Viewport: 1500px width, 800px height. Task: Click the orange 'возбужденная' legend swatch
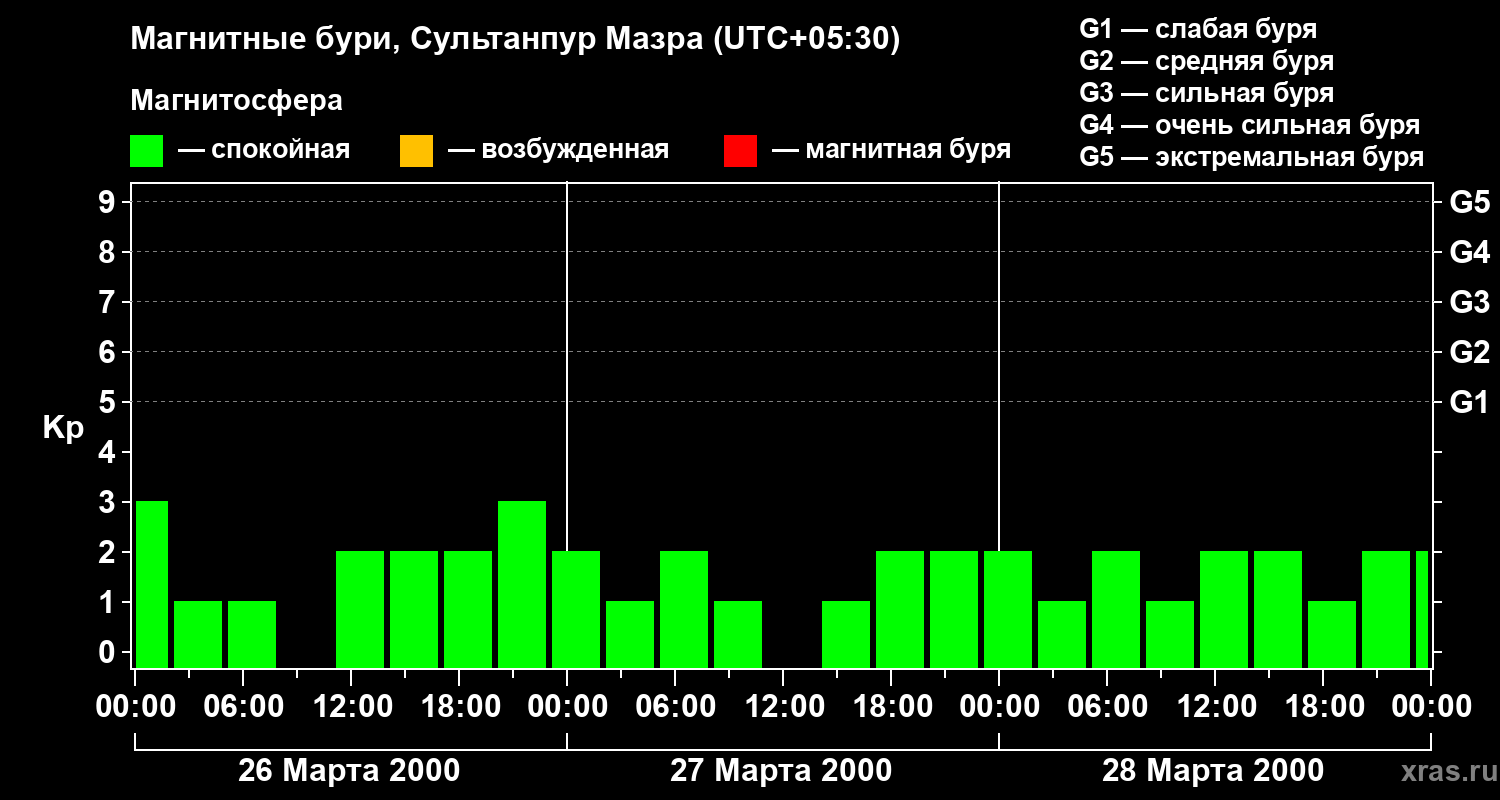[x=416, y=151]
